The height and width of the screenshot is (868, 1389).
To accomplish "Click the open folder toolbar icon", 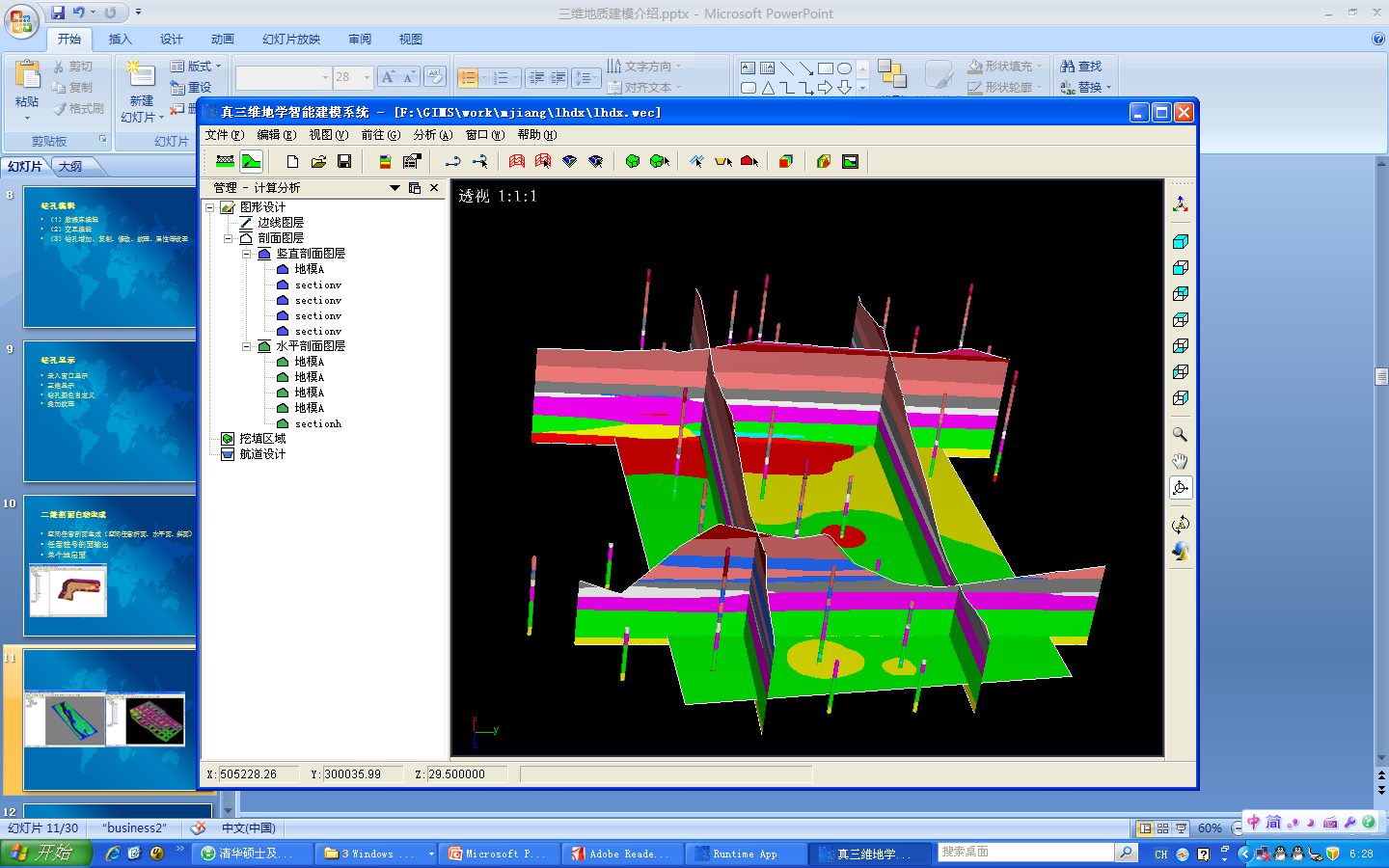I will pyautogui.click(x=318, y=161).
